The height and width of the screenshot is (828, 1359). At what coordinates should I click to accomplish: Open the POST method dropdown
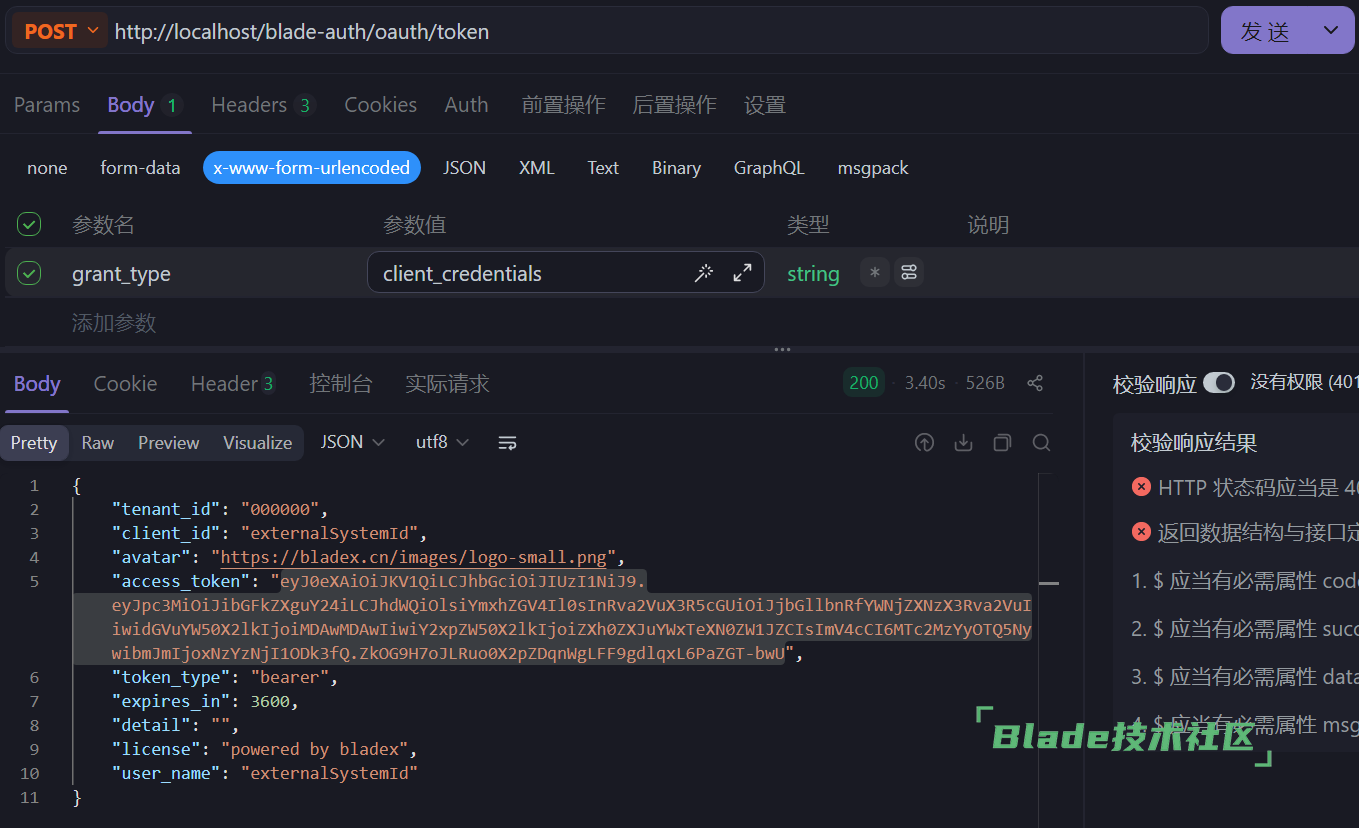[x=60, y=31]
